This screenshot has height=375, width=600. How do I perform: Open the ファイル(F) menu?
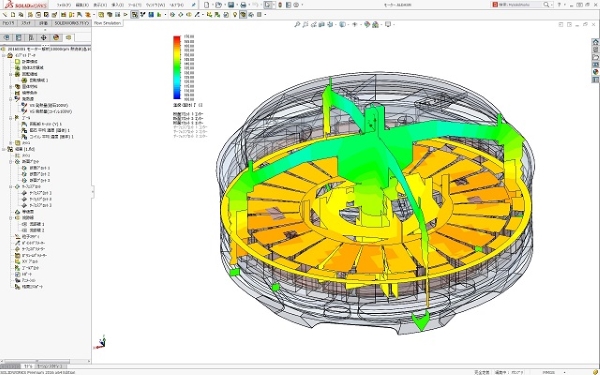(x=64, y=5)
